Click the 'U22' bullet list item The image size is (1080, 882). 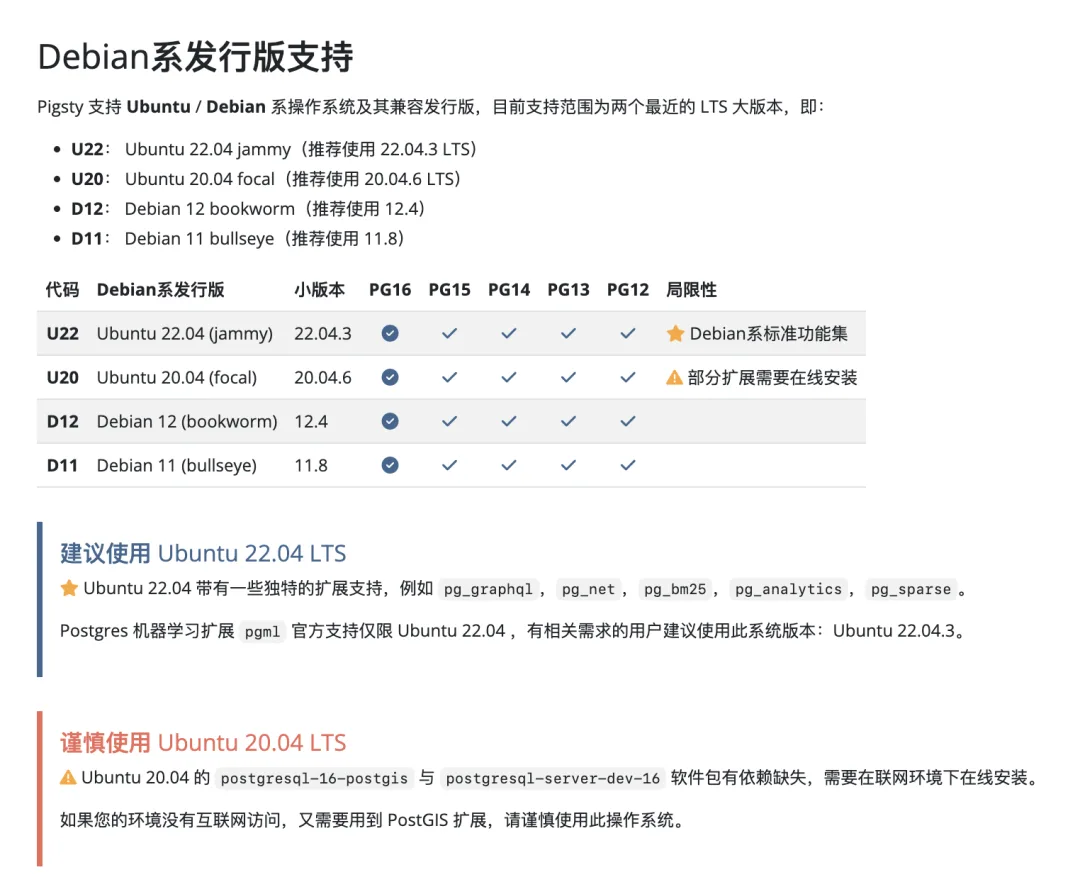click(273, 149)
